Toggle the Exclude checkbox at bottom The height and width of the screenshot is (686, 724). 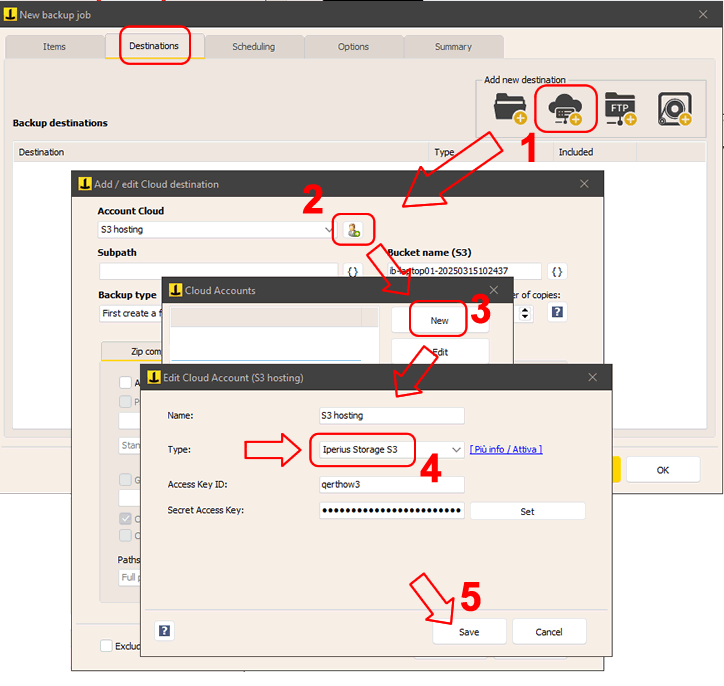click(106, 645)
